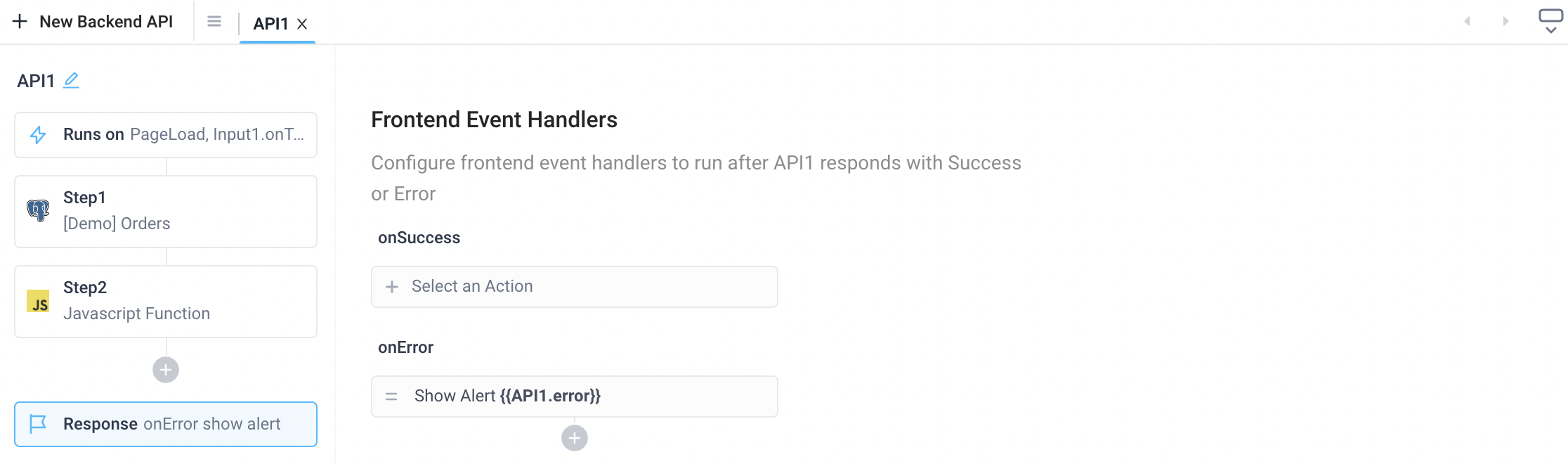1568x464 pixels.
Task: Select the Step2 Javascript Function block
Action: pyautogui.click(x=166, y=301)
